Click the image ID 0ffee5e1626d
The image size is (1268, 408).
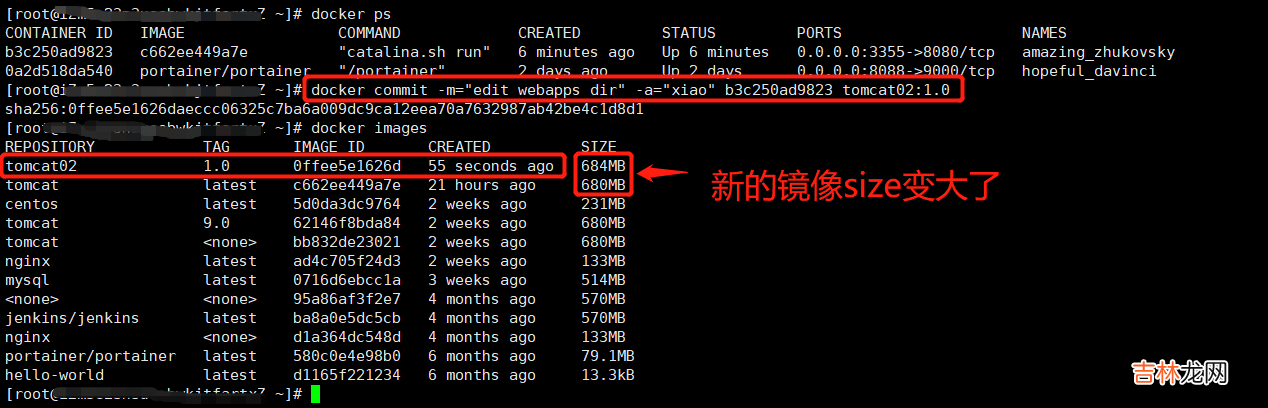tap(347, 166)
